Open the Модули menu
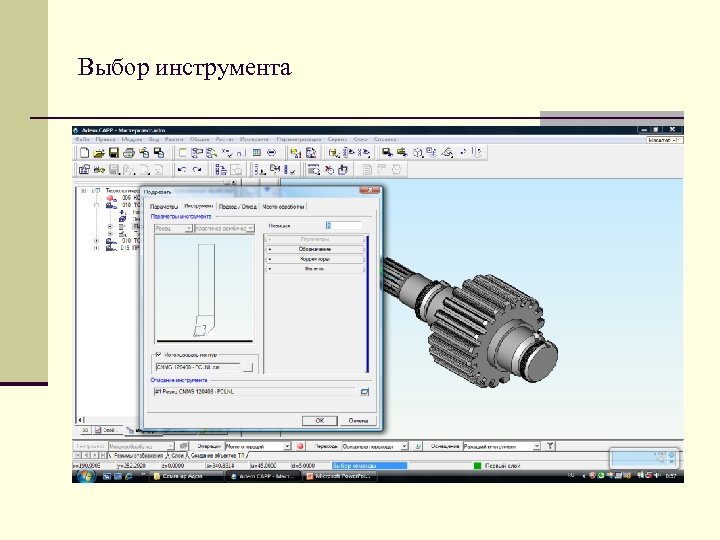The height and width of the screenshot is (540, 720). click(132, 139)
